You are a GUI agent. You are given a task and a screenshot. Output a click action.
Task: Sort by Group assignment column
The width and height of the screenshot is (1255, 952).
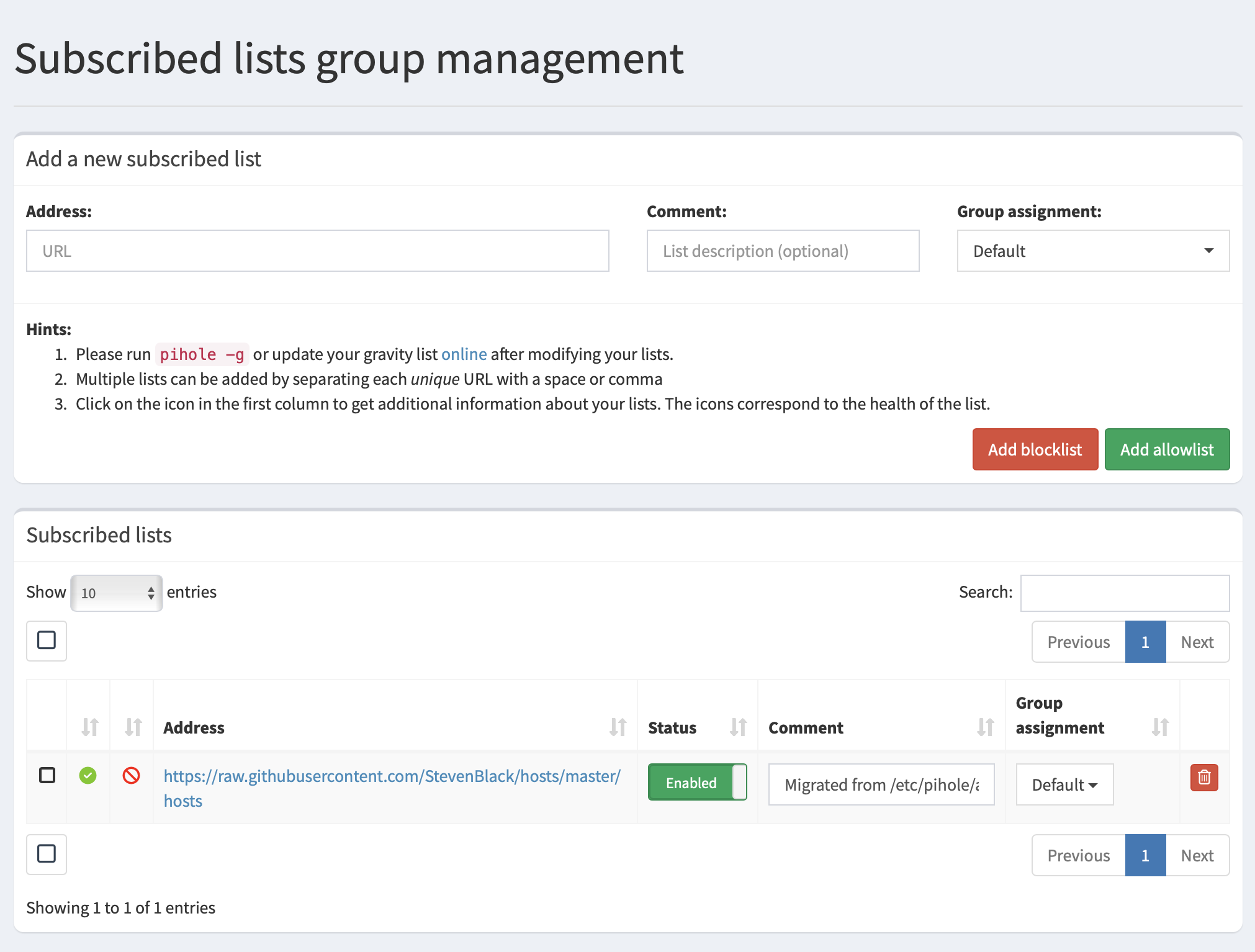point(1159,727)
